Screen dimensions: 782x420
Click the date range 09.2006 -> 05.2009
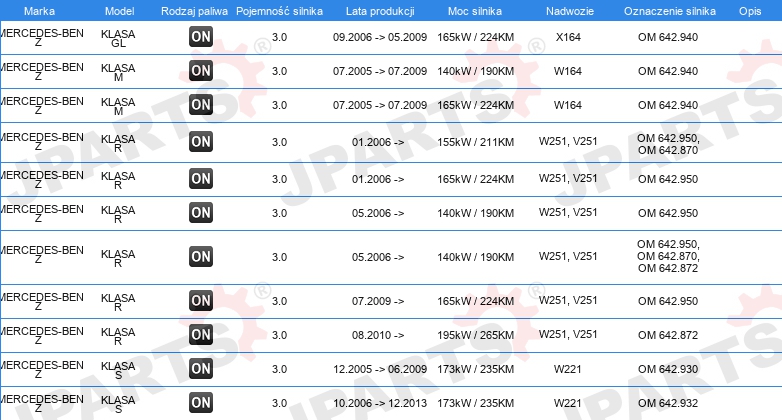[x=380, y=37]
